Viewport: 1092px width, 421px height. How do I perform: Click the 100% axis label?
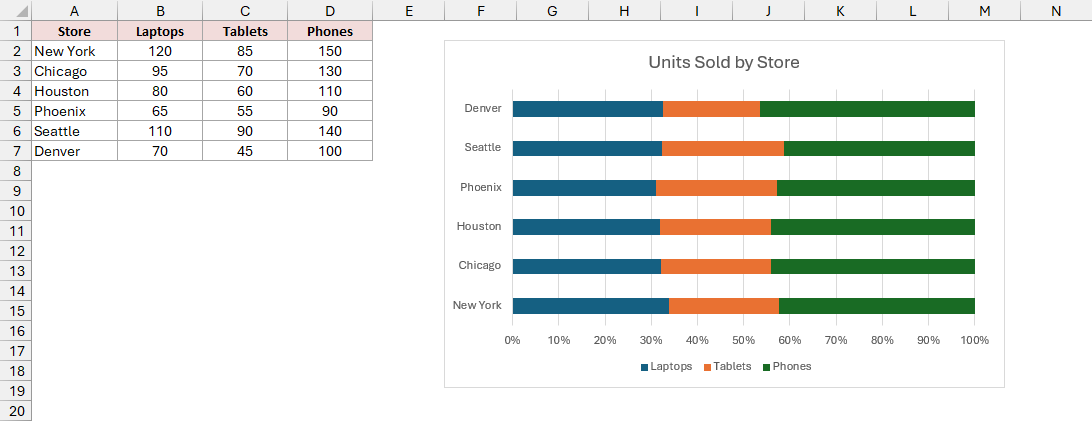pos(974,340)
